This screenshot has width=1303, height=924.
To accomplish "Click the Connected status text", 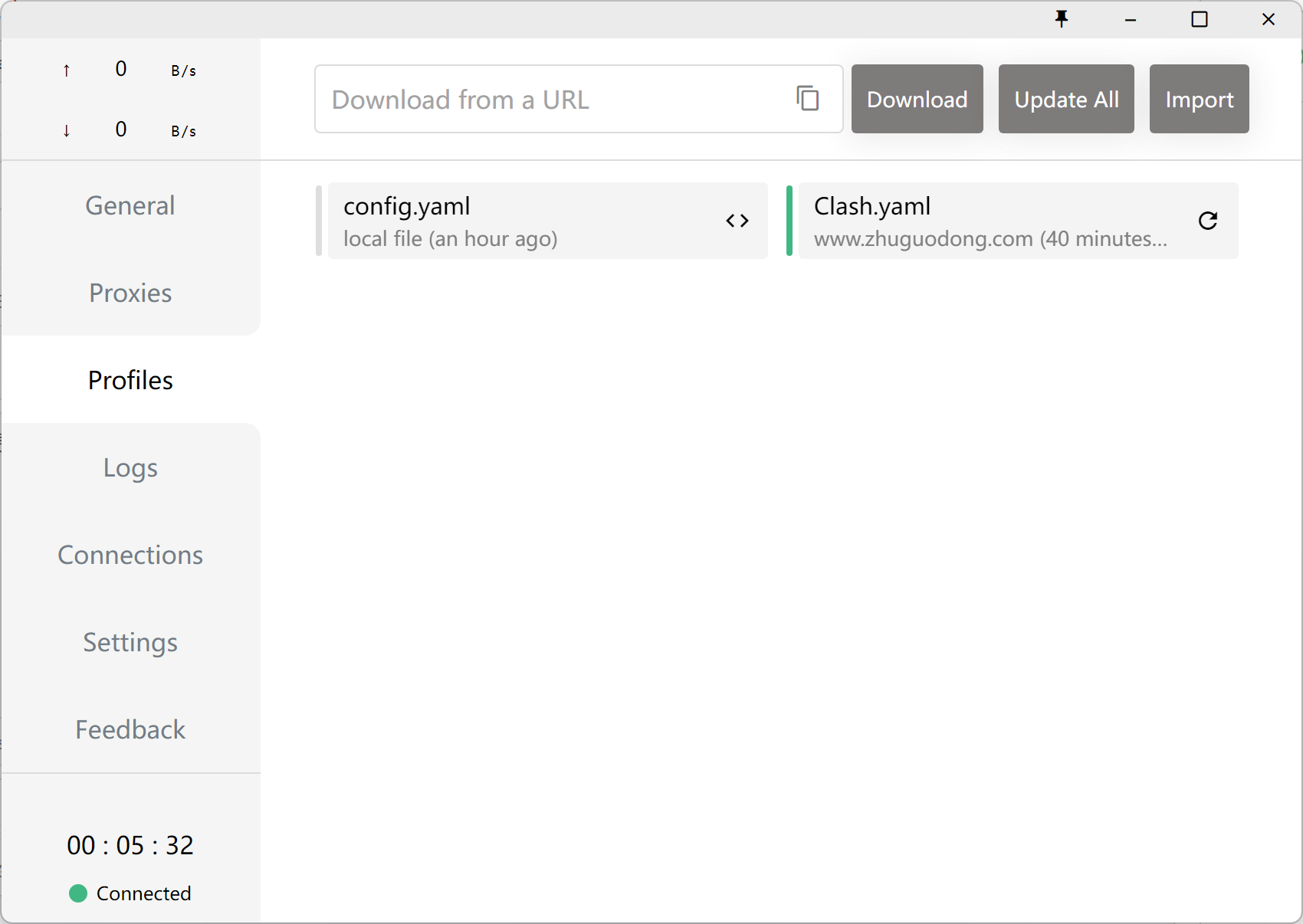I will coord(144,893).
